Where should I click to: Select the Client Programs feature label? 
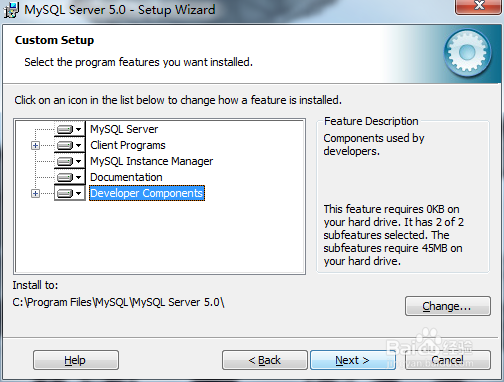[x=128, y=145]
